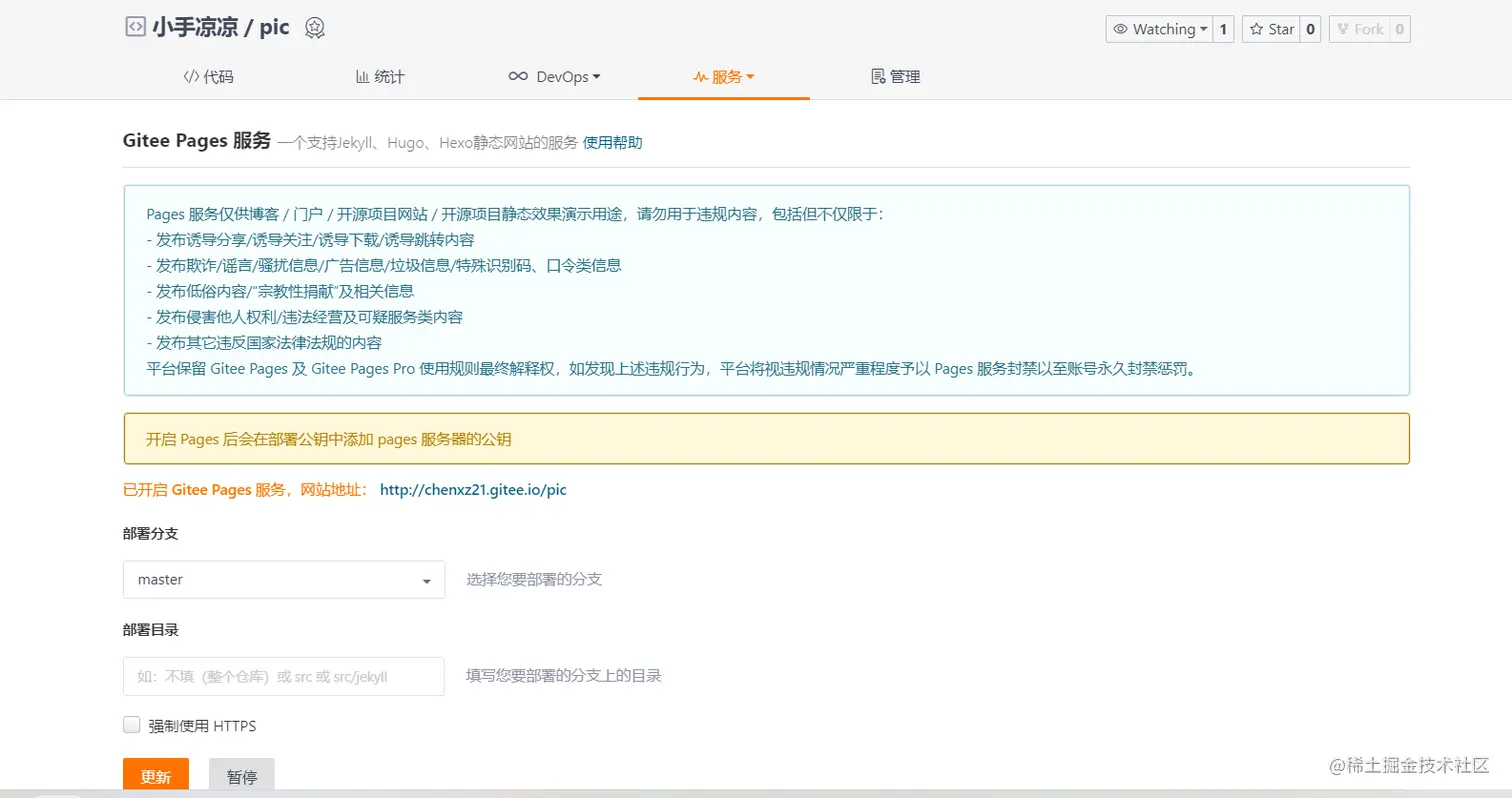Star this repository
Image resolution: width=1512 pixels, height=798 pixels.
[x=1272, y=29]
